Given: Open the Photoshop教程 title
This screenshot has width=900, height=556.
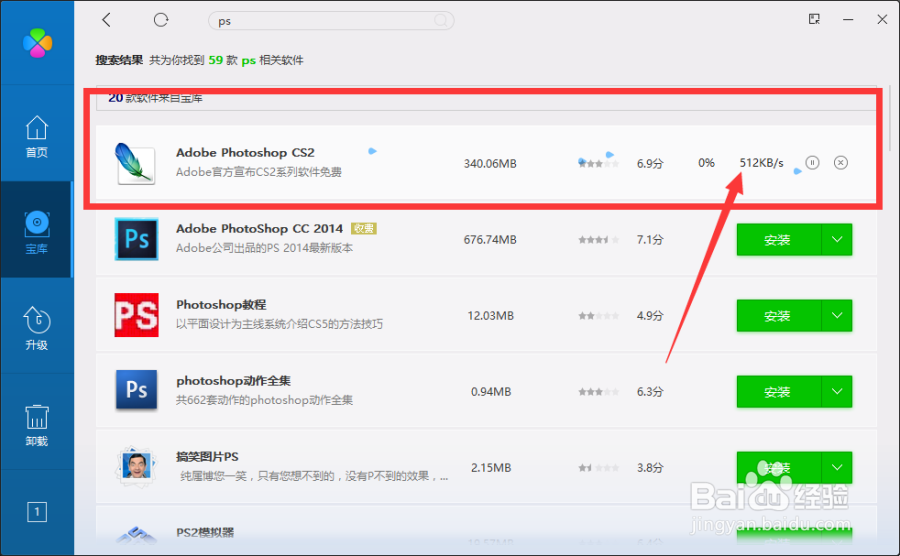Looking at the screenshot, I should (x=221, y=305).
